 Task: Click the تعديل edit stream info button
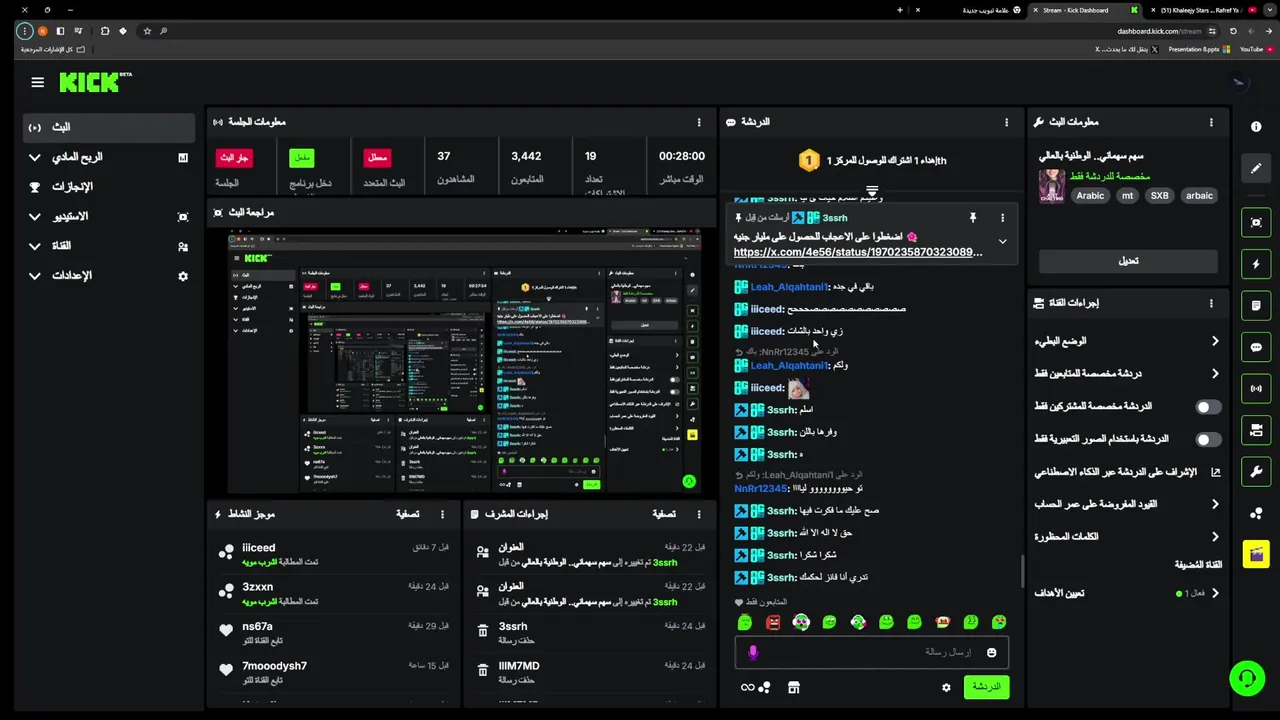pyautogui.click(x=1128, y=261)
